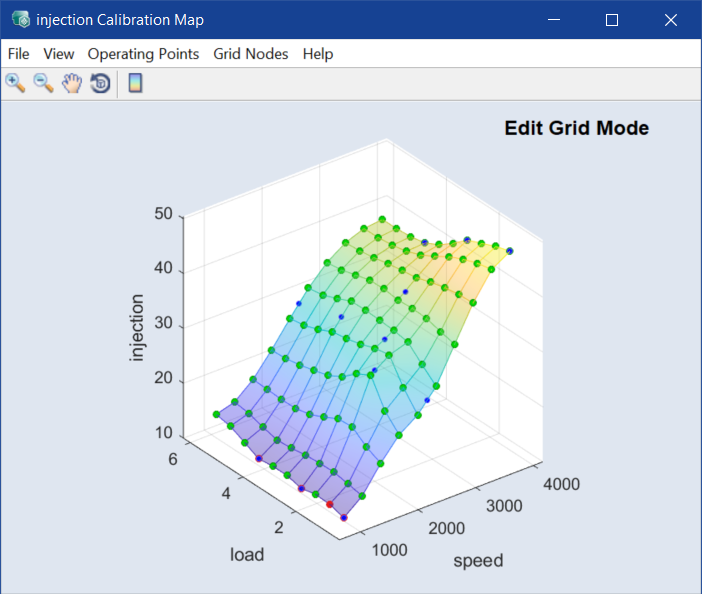Select the Zoom Out tool
702x594 pixels.
click(x=43, y=83)
